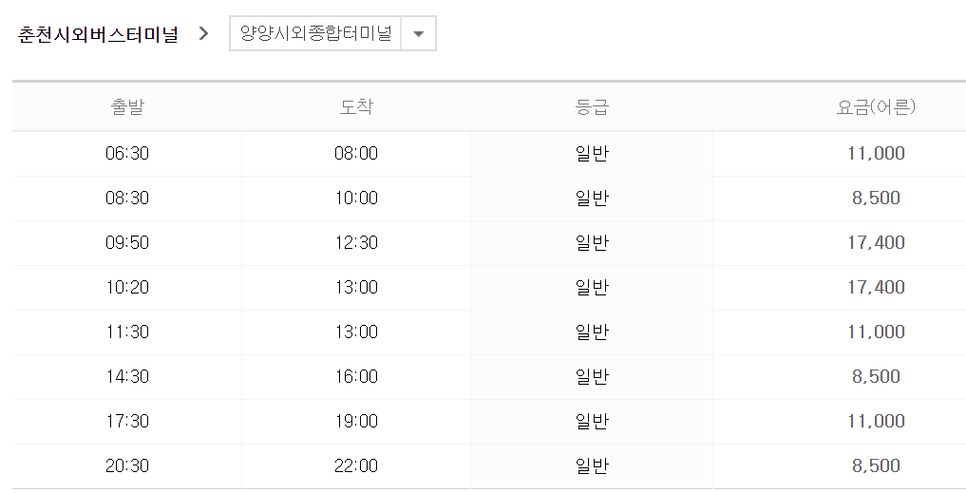Select the 10:20 departure time
Screen dimensions: 966x493
pyautogui.click(x=127, y=287)
